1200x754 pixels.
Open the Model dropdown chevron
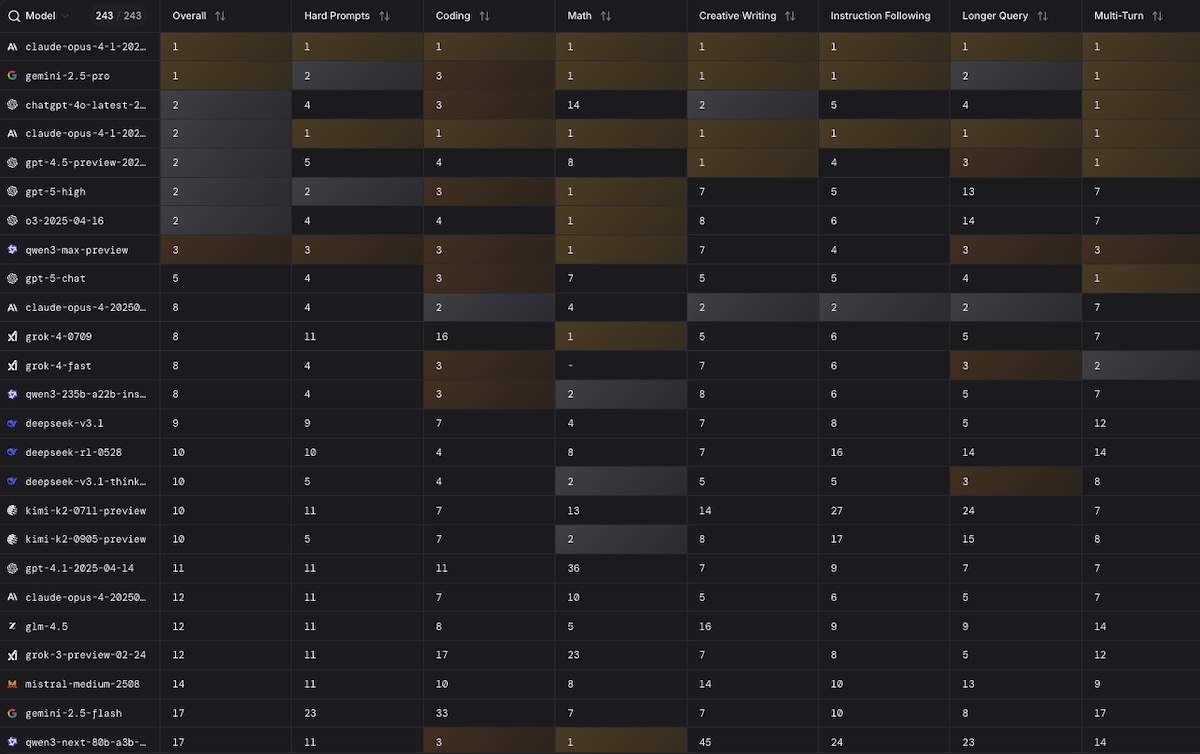tap(66, 16)
